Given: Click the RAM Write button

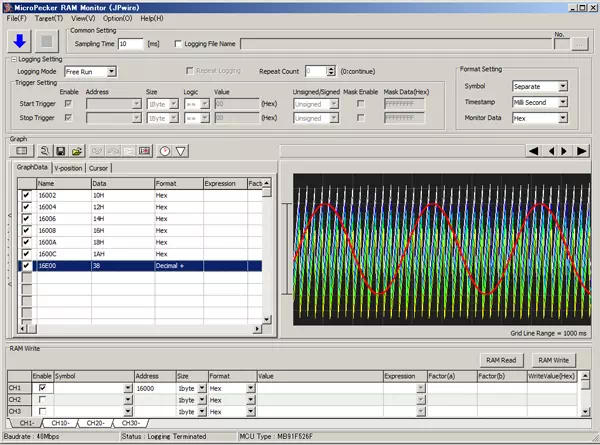Looking at the screenshot, I should click(552, 359).
